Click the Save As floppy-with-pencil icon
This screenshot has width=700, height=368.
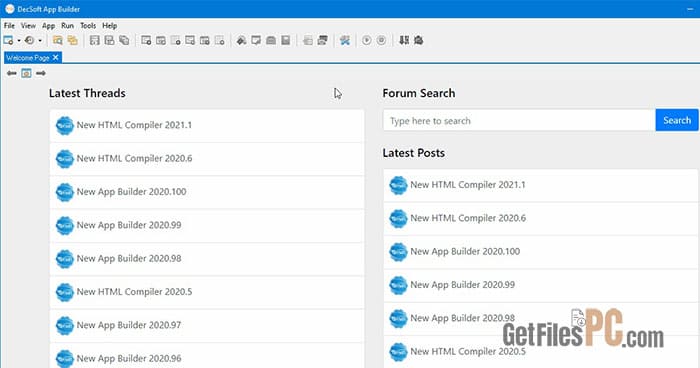tap(109, 40)
